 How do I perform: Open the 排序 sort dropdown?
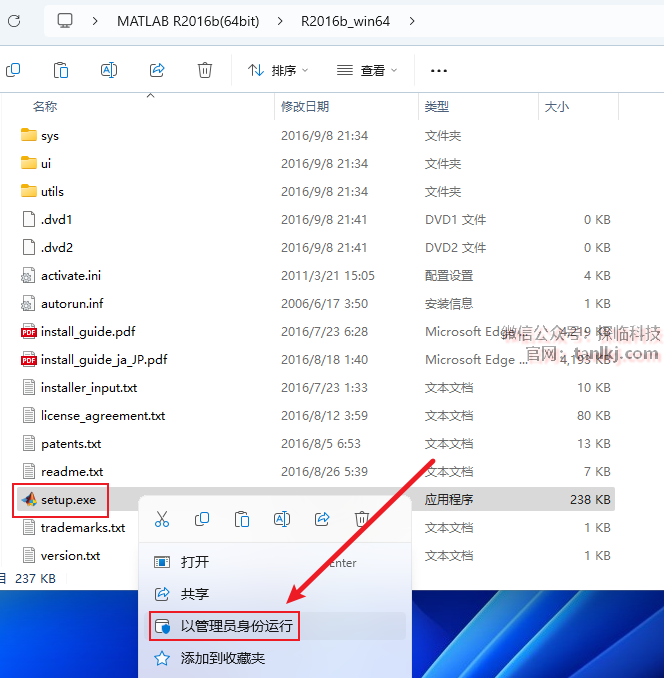[278, 70]
